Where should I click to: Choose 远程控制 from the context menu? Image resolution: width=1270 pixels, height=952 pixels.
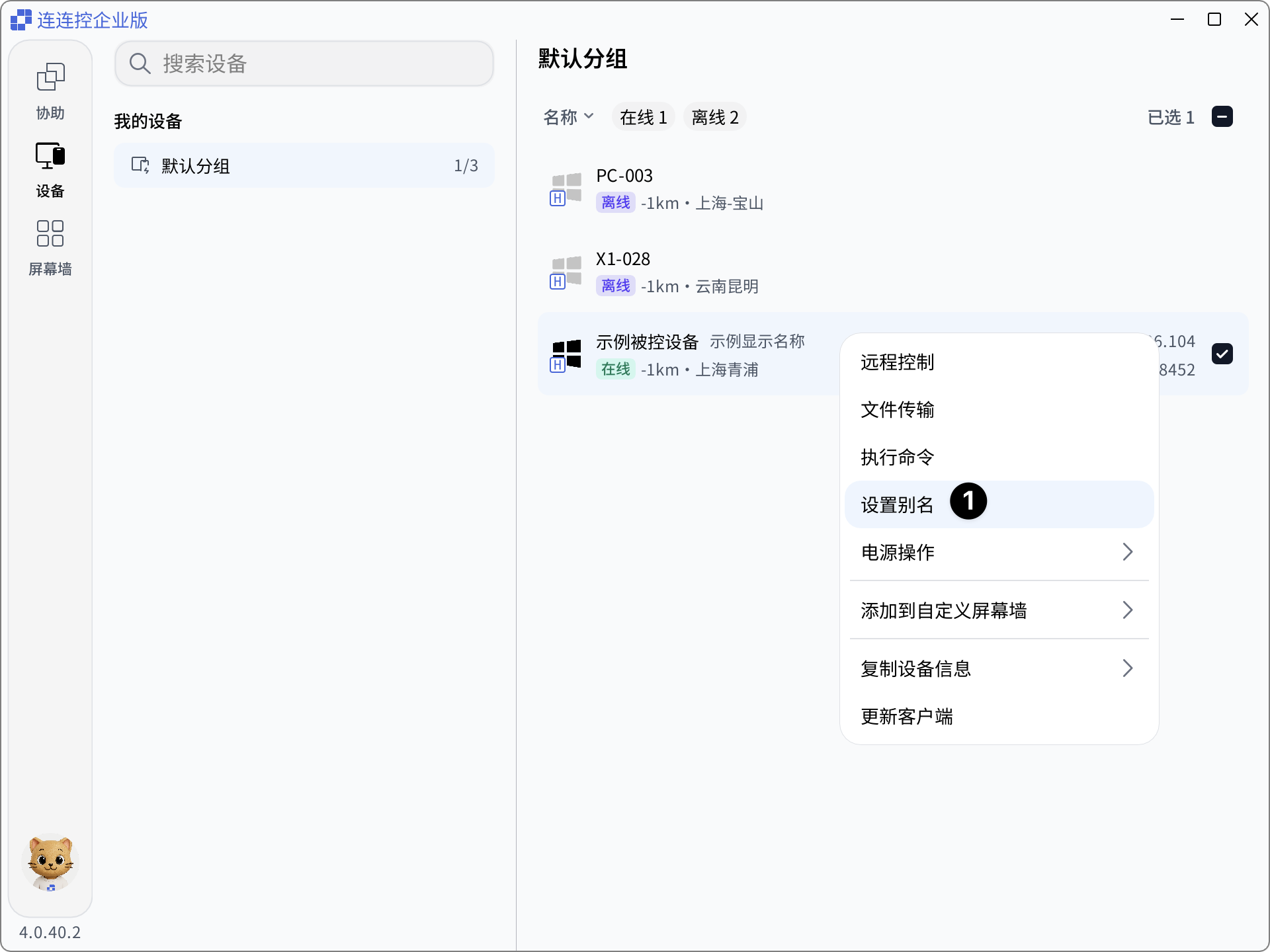click(x=999, y=362)
